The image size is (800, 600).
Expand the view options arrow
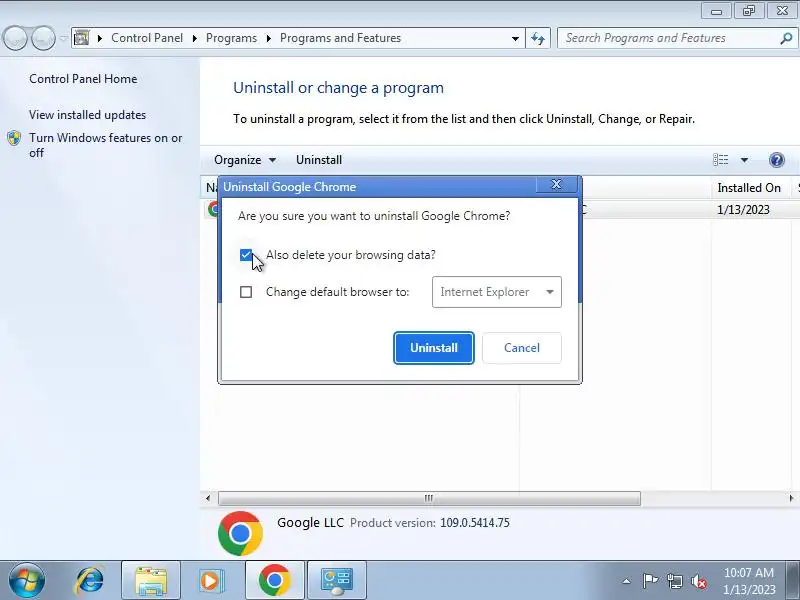744,160
